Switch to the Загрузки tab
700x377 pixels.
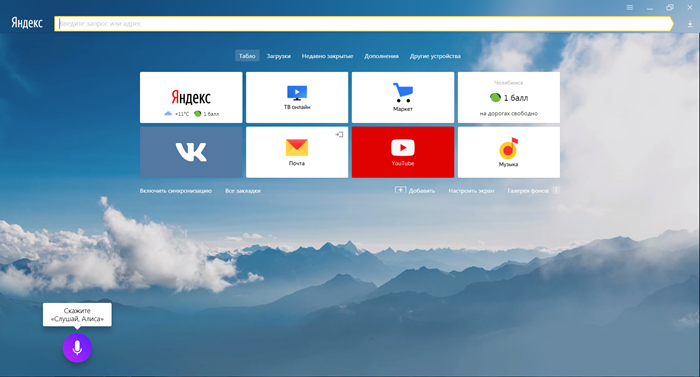[279, 56]
